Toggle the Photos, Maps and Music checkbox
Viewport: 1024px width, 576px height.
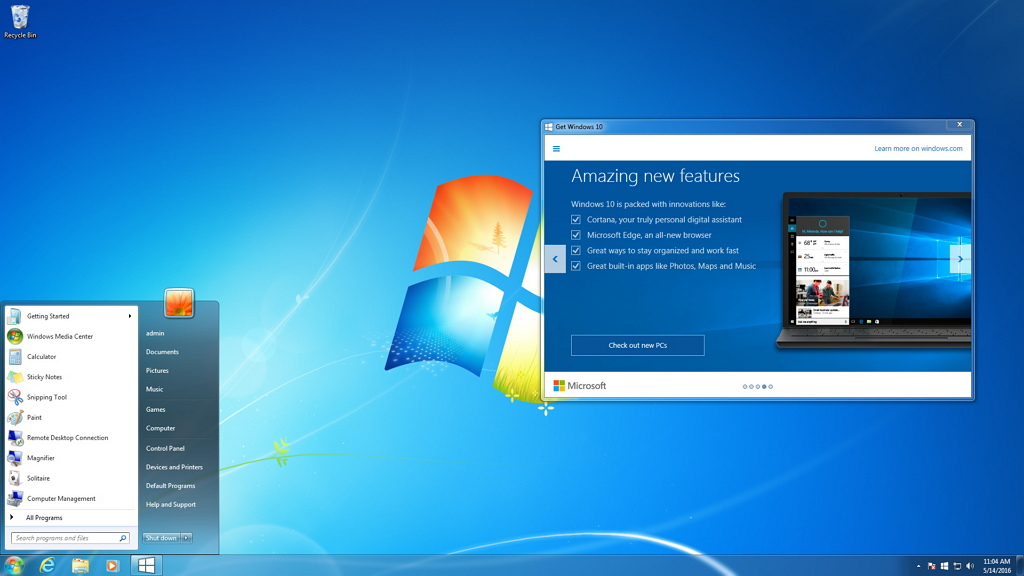[576, 267]
